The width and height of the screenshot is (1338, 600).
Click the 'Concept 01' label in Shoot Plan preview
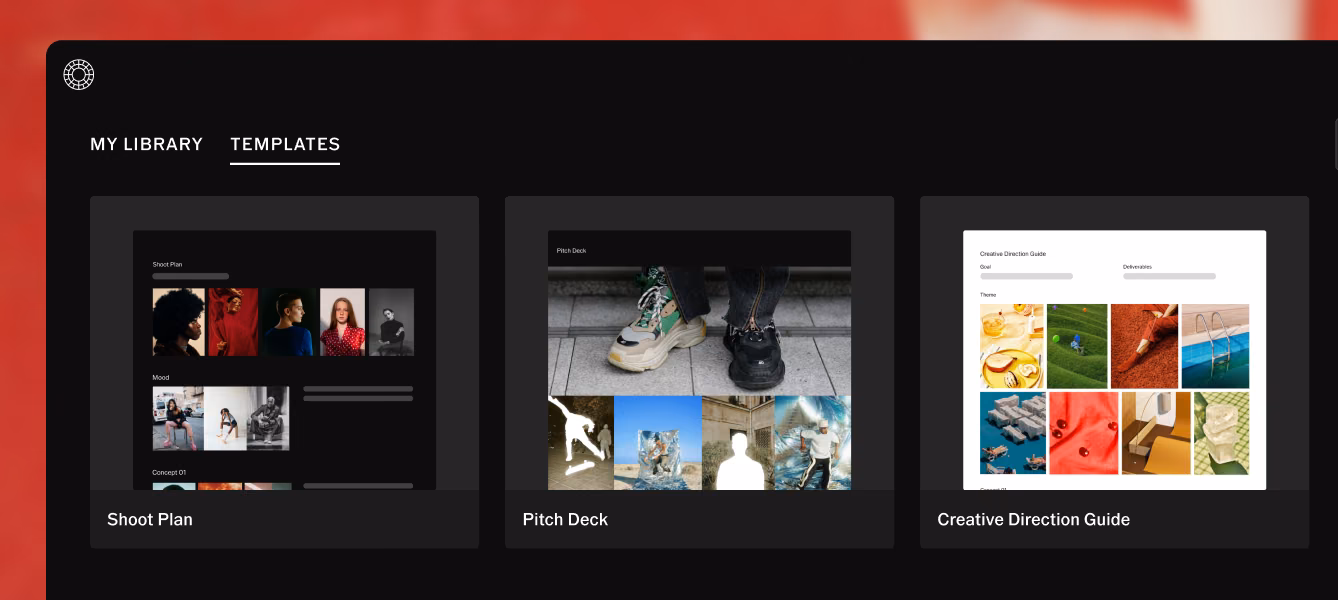tap(169, 472)
